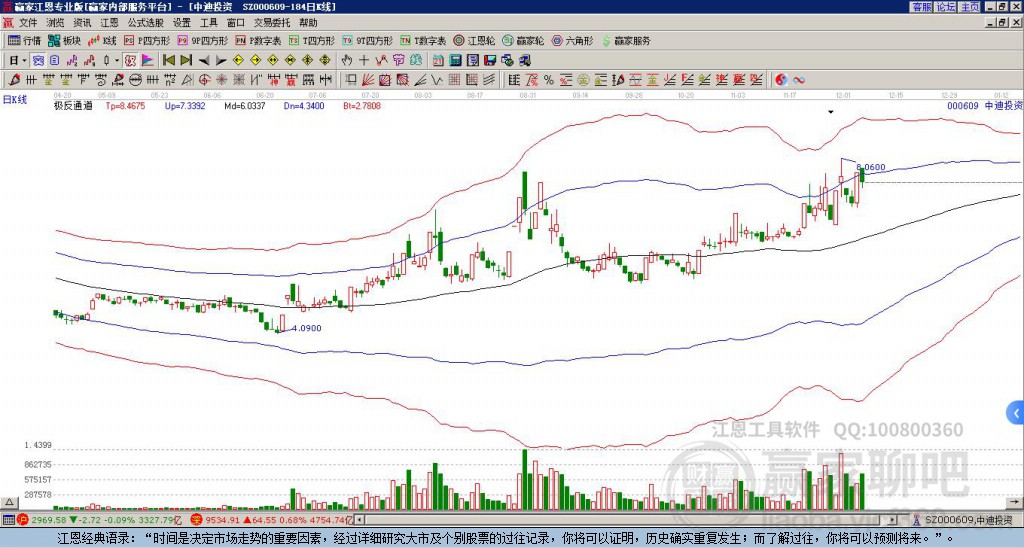Open the 六角形 hexagon tool
This screenshot has width=1024, height=548.
[573, 40]
